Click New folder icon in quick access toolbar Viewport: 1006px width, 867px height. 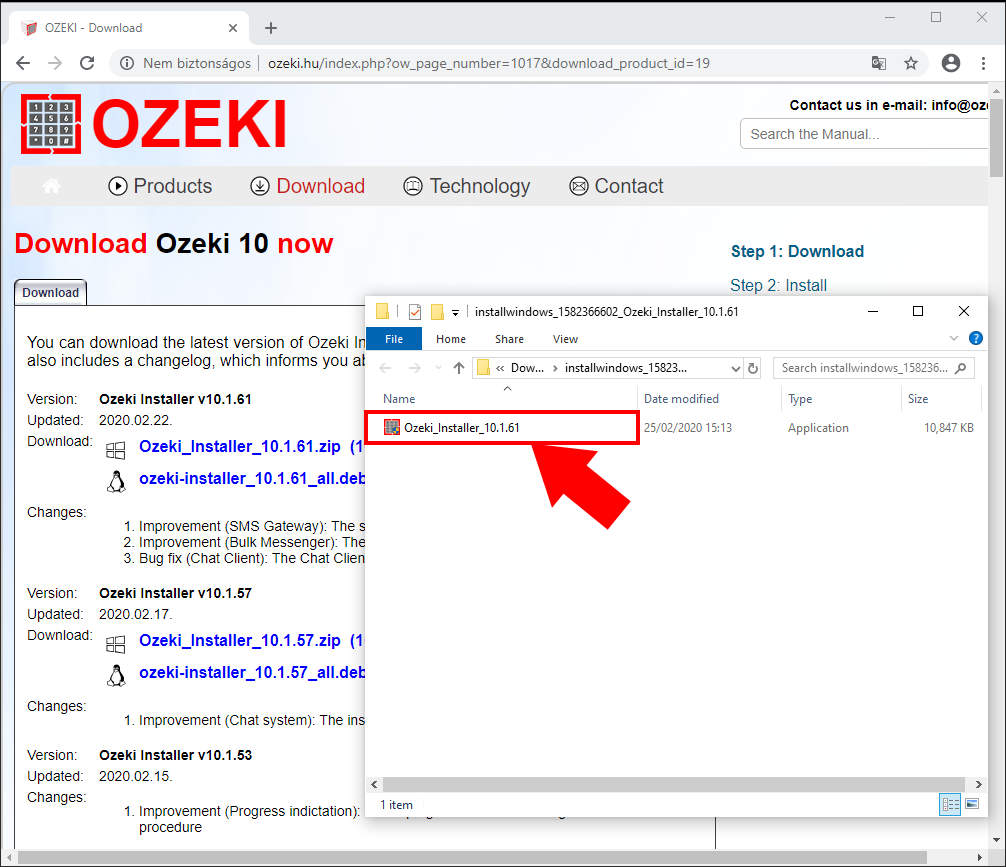(438, 312)
